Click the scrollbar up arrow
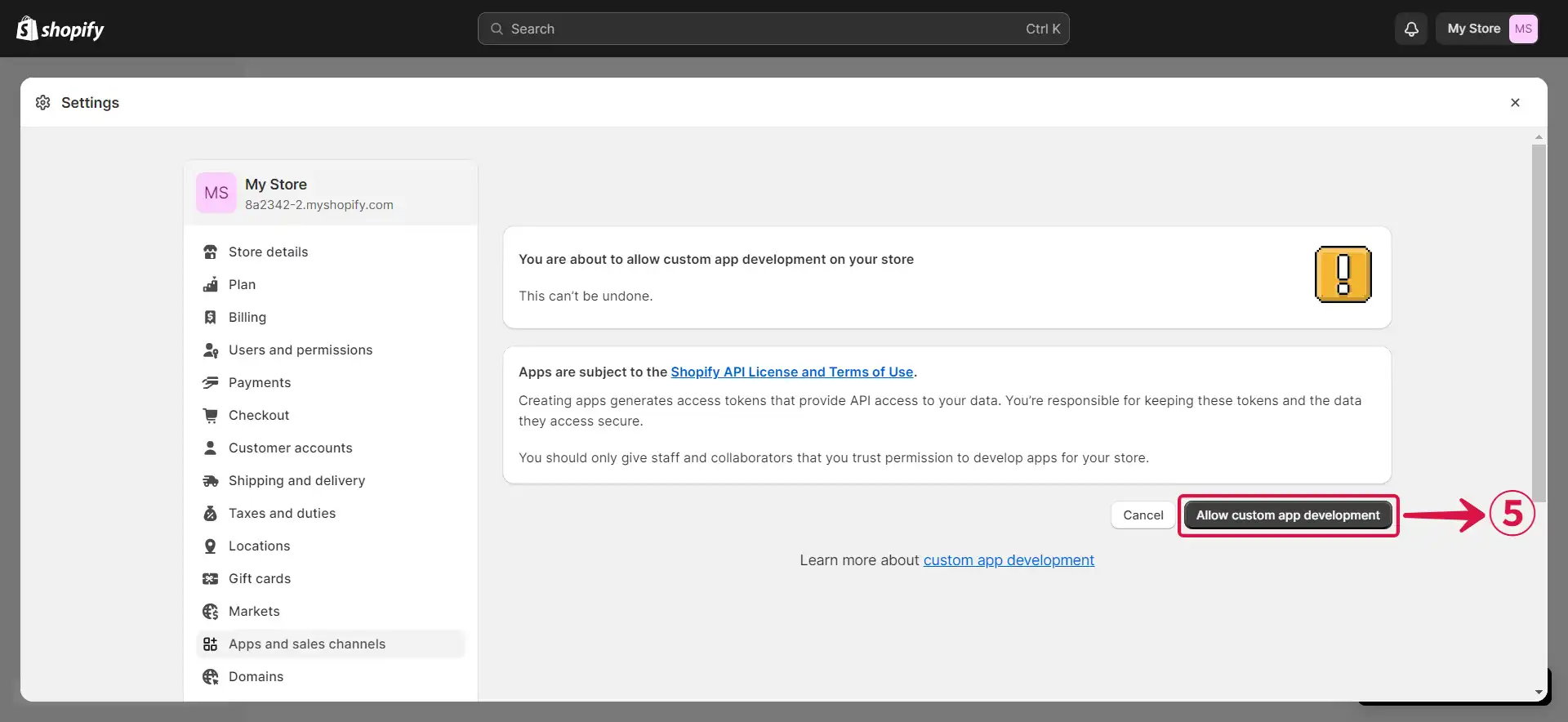Screen dimensions: 1568x722 pyautogui.click(x=1539, y=137)
